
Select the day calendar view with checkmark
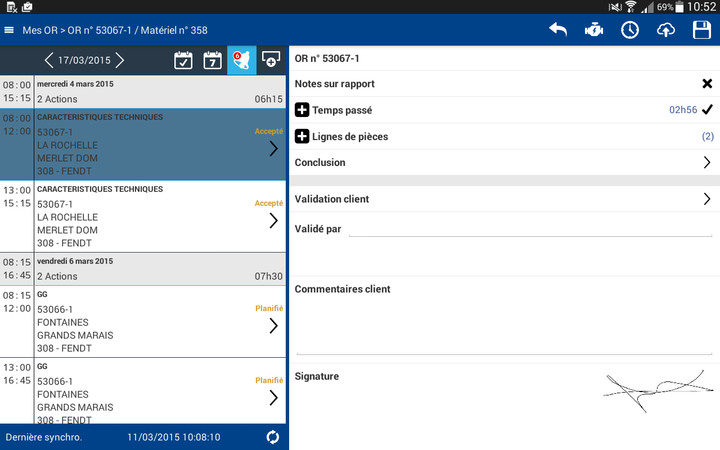(x=184, y=60)
